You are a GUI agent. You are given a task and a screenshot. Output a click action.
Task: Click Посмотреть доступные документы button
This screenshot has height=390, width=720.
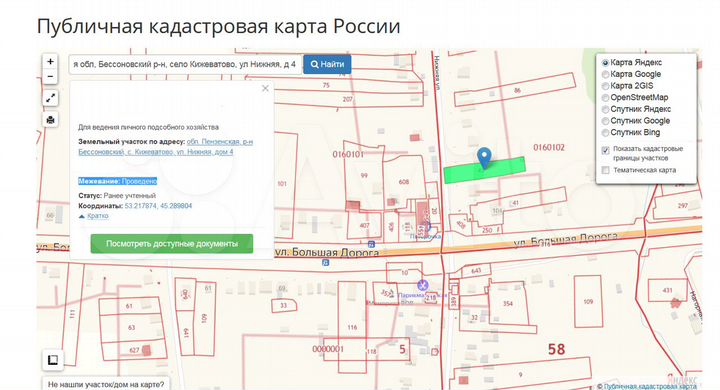pyautogui.click(x=172, y=243)
